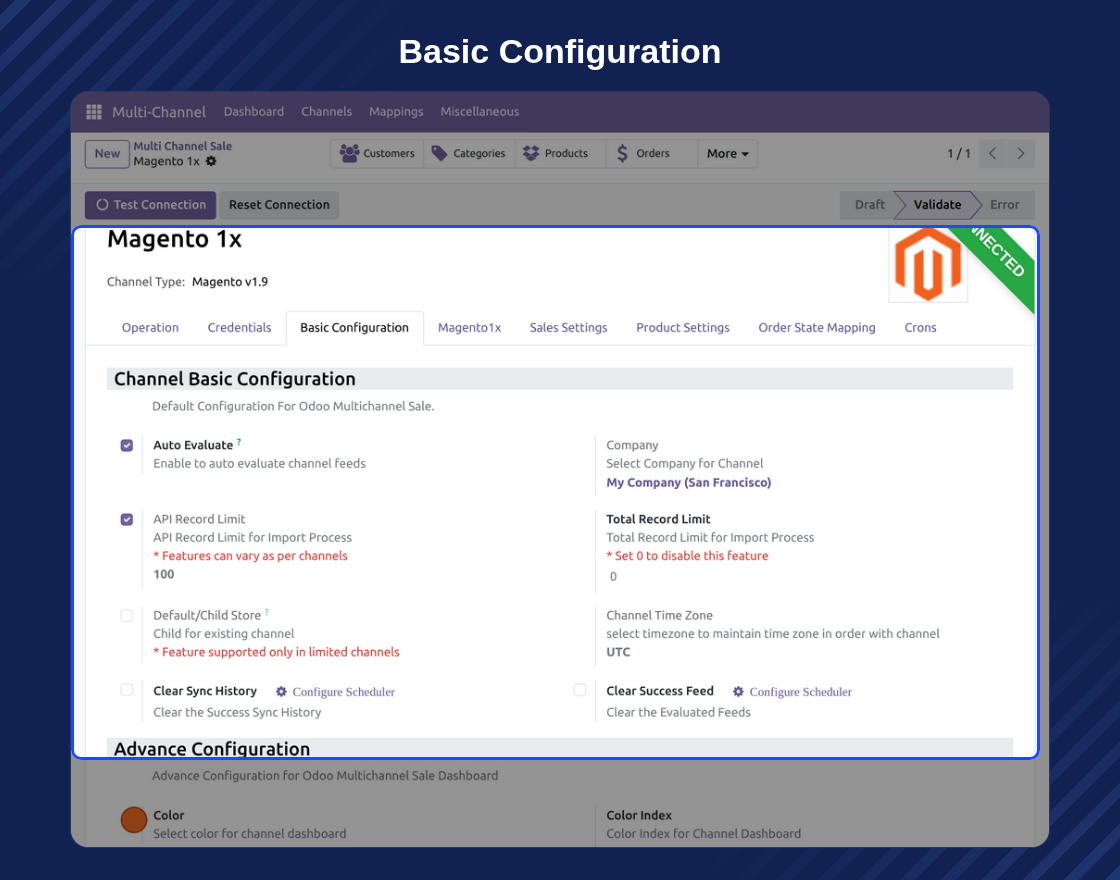Switch to the Operation tab
1120x880 pixels.
click(x=150, y=328)
